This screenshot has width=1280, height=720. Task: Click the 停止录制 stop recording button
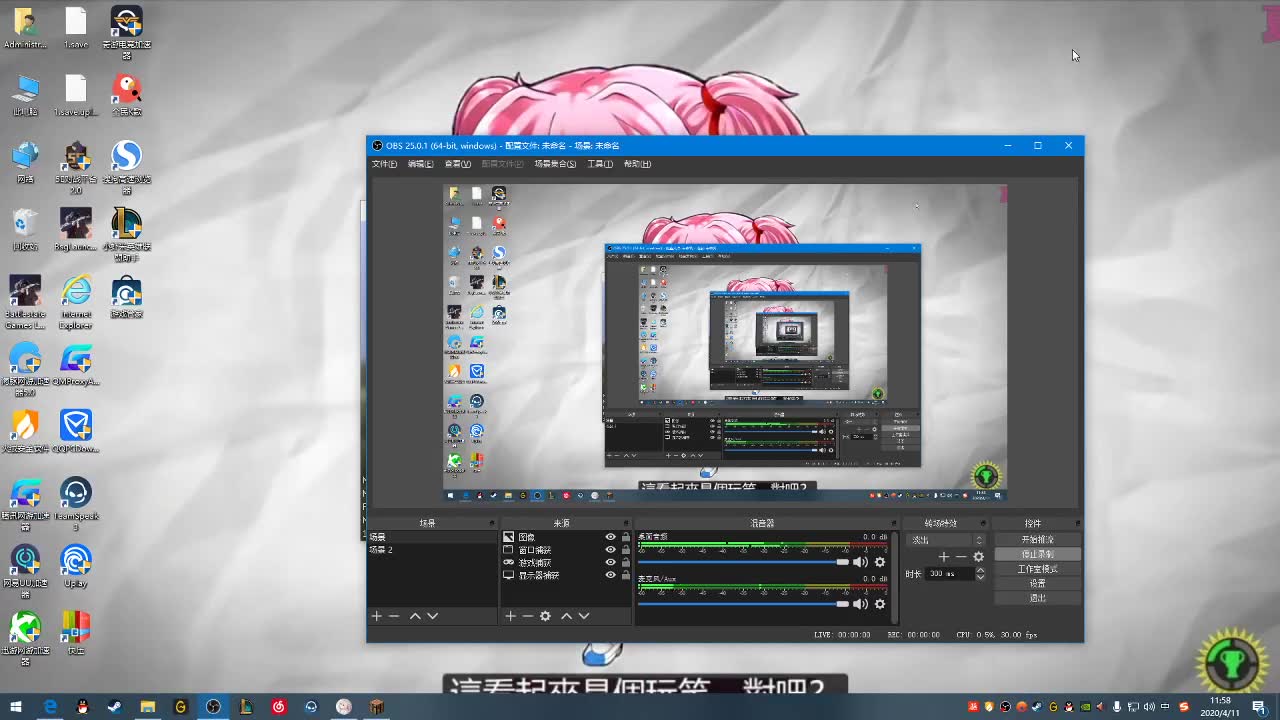click(x=1037, y=554)
